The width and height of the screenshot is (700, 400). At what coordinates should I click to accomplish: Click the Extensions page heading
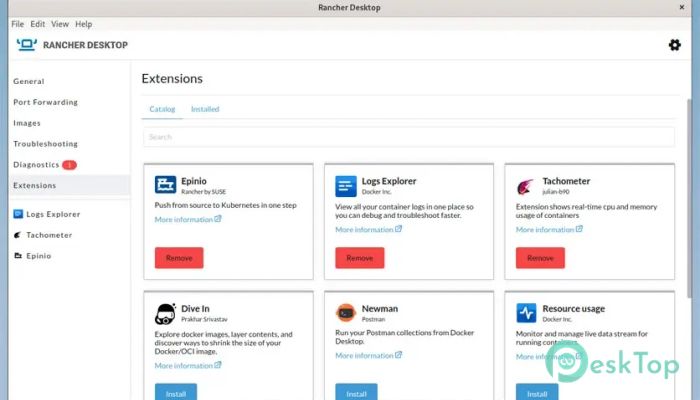172,79
